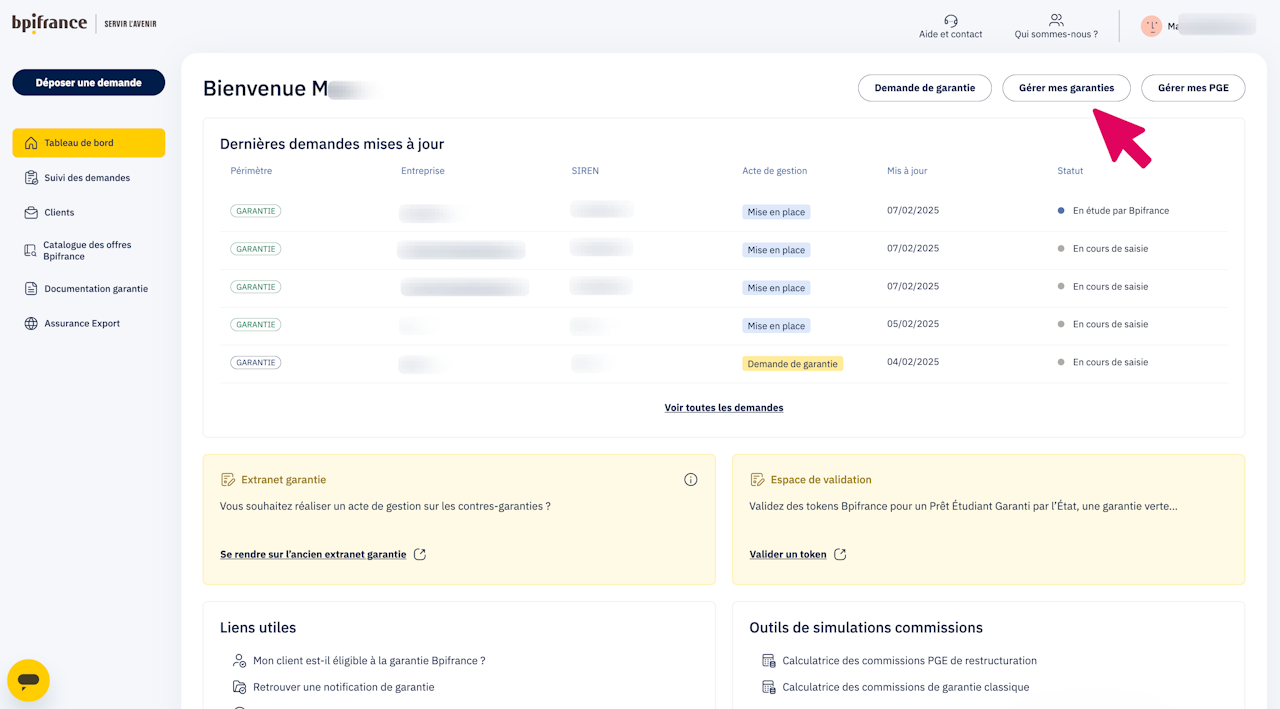Click the Valider un token link
The image size is (1280, 709).
pos(788,554)
